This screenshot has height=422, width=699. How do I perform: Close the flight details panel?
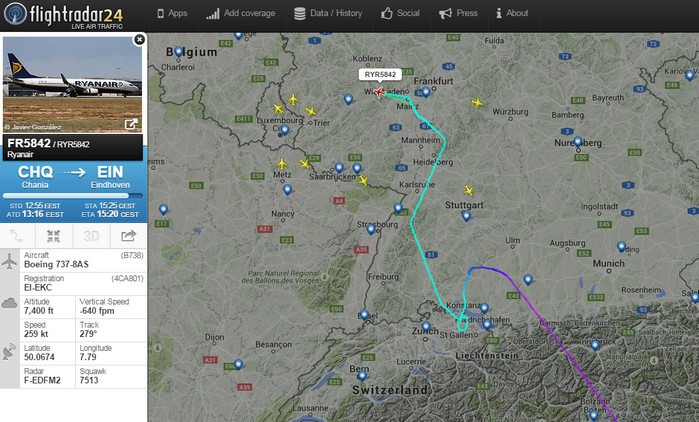pos(139,40)
